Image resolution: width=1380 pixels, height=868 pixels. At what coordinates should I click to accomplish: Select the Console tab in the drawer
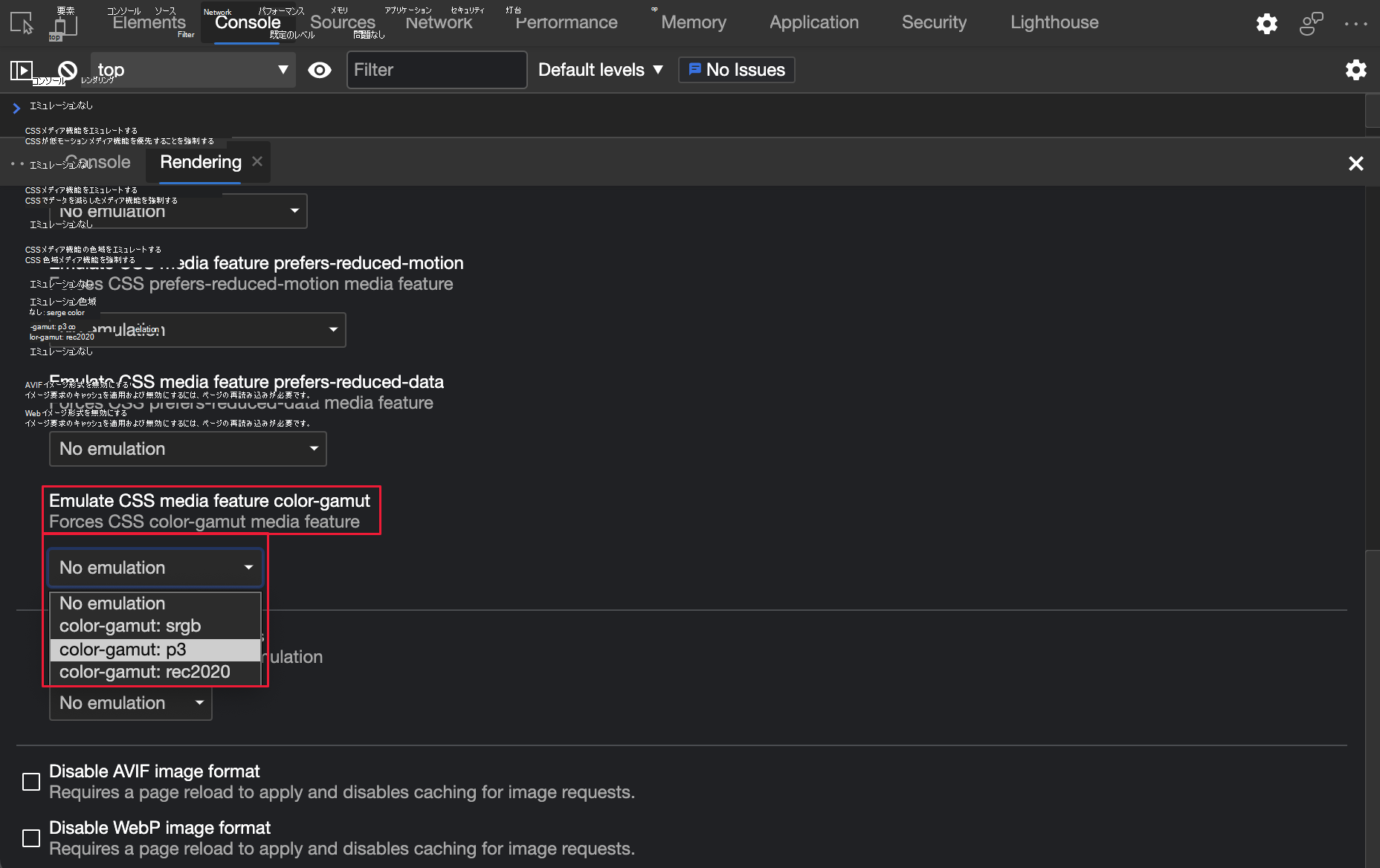pyautogui.click(x=97, y=162)
